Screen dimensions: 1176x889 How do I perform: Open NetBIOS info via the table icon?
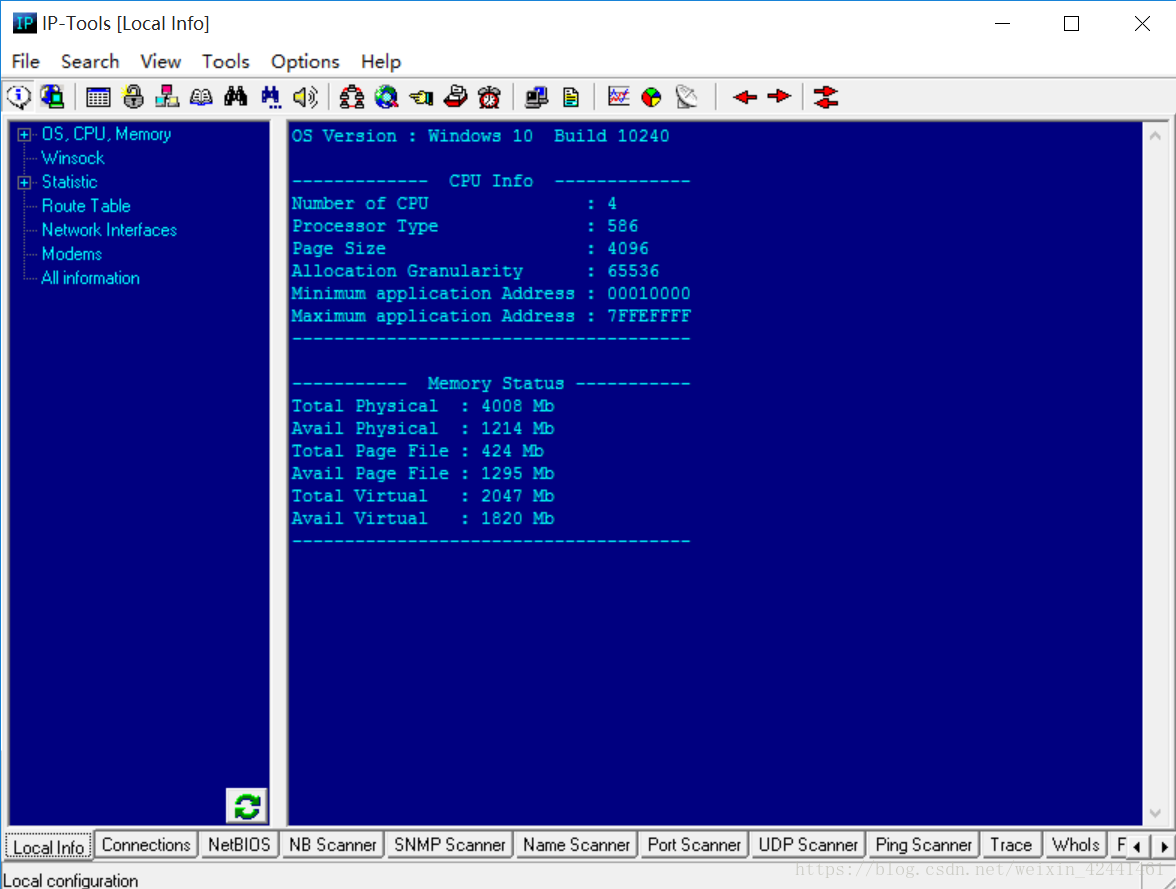click(x=98, y=97)
